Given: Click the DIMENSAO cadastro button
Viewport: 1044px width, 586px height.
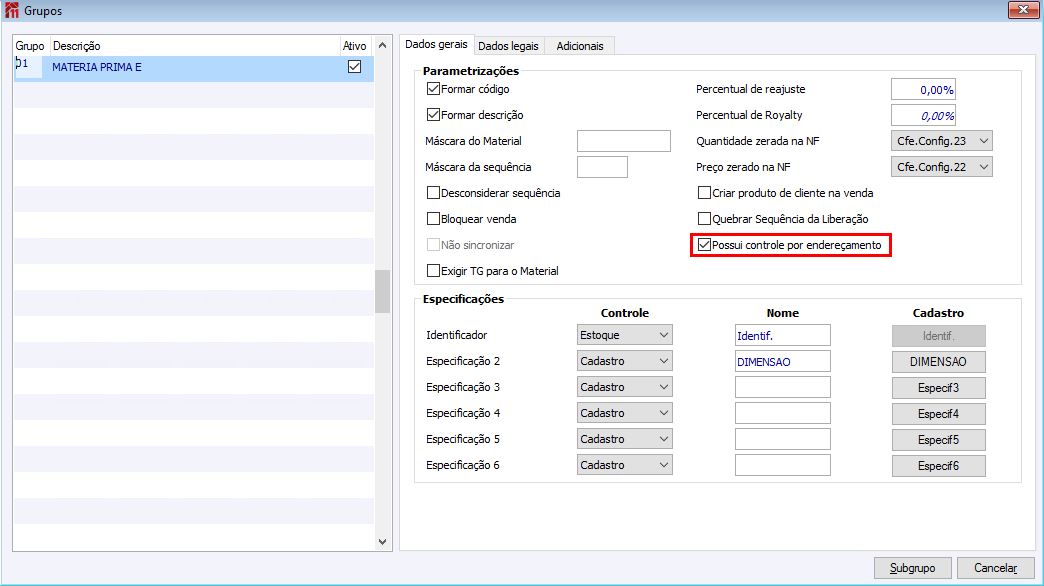Looking at the screenshot, I should pos(938,361).
